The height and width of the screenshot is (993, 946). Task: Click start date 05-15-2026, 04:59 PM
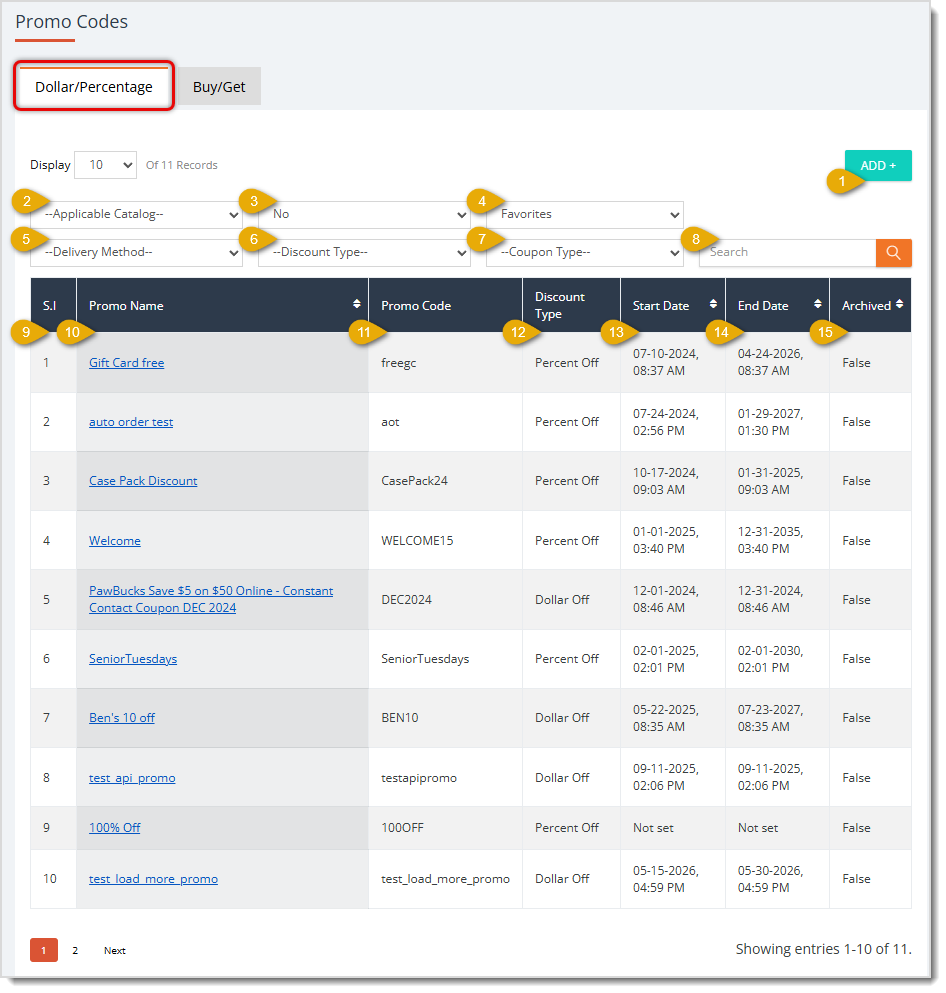tap(665, 879)
